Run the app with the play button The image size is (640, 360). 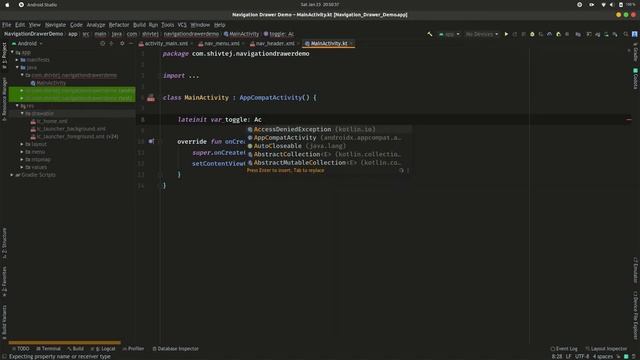click(x=506, y=34)
